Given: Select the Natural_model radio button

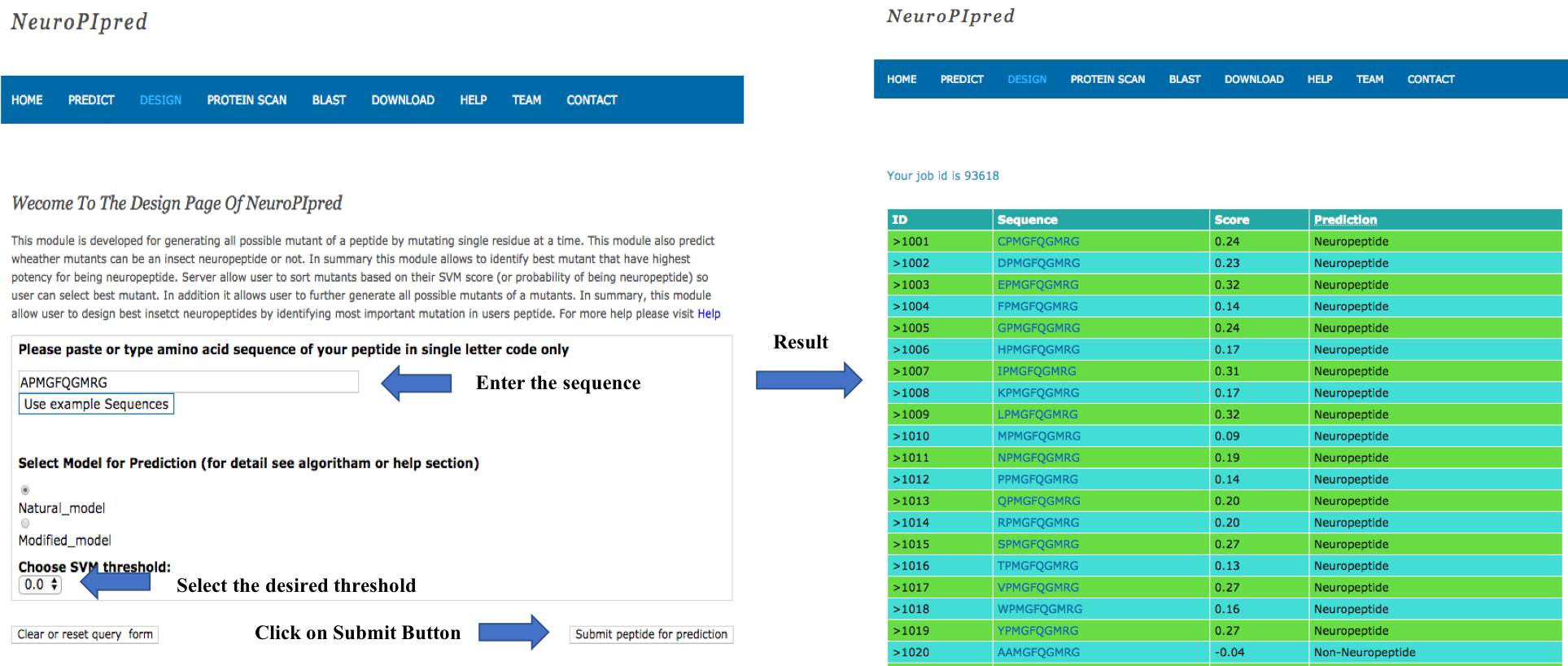Looking at the screenshot, I should coord(25,490).
